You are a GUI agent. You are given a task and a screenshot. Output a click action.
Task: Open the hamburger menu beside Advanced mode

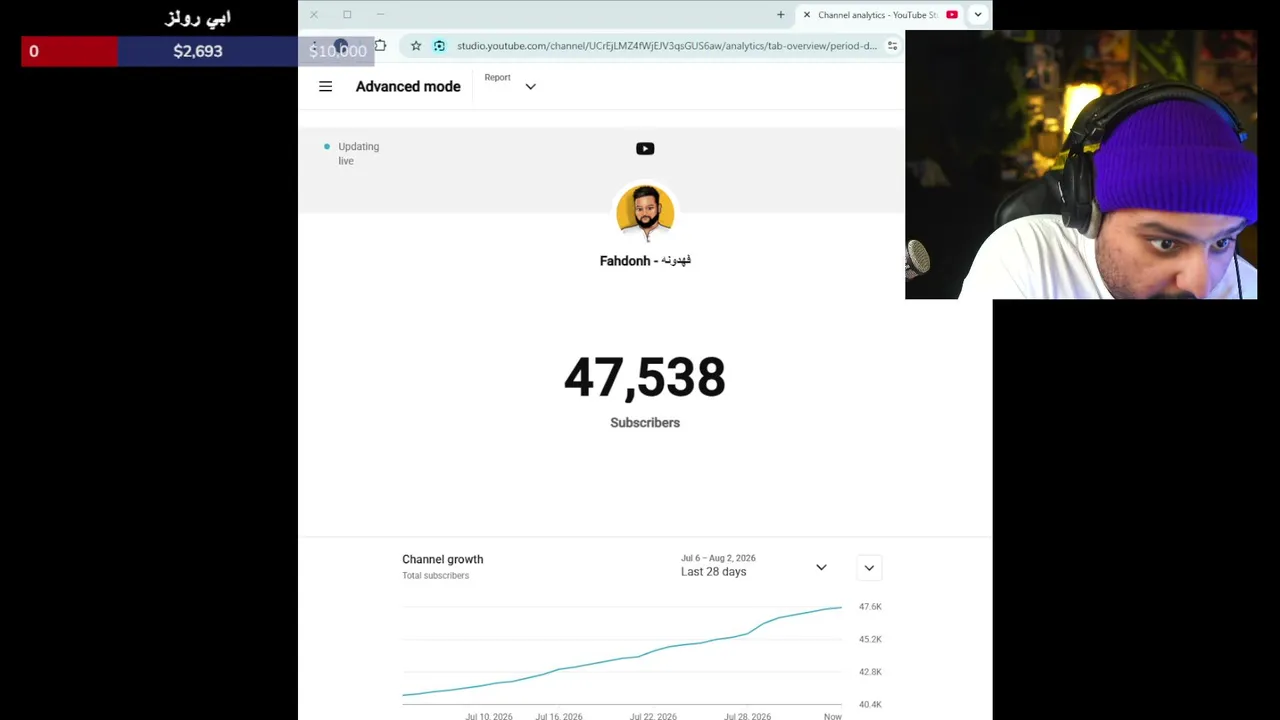325,87
